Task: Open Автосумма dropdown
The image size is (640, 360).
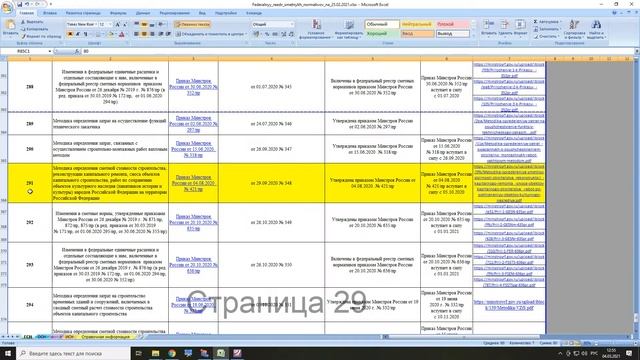Action: [547, 22]
